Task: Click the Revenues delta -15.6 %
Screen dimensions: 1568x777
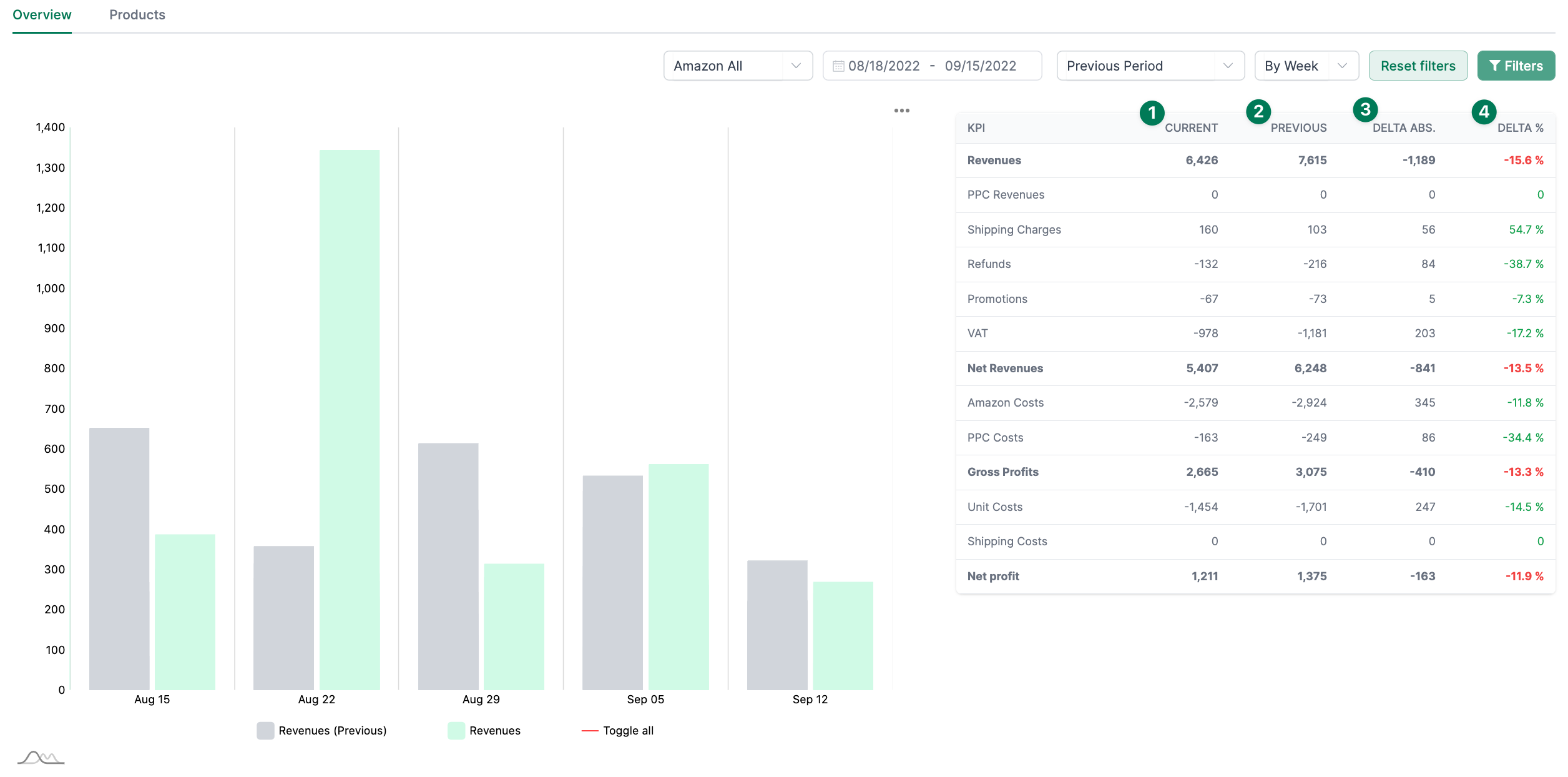Action: [1523, 161]
